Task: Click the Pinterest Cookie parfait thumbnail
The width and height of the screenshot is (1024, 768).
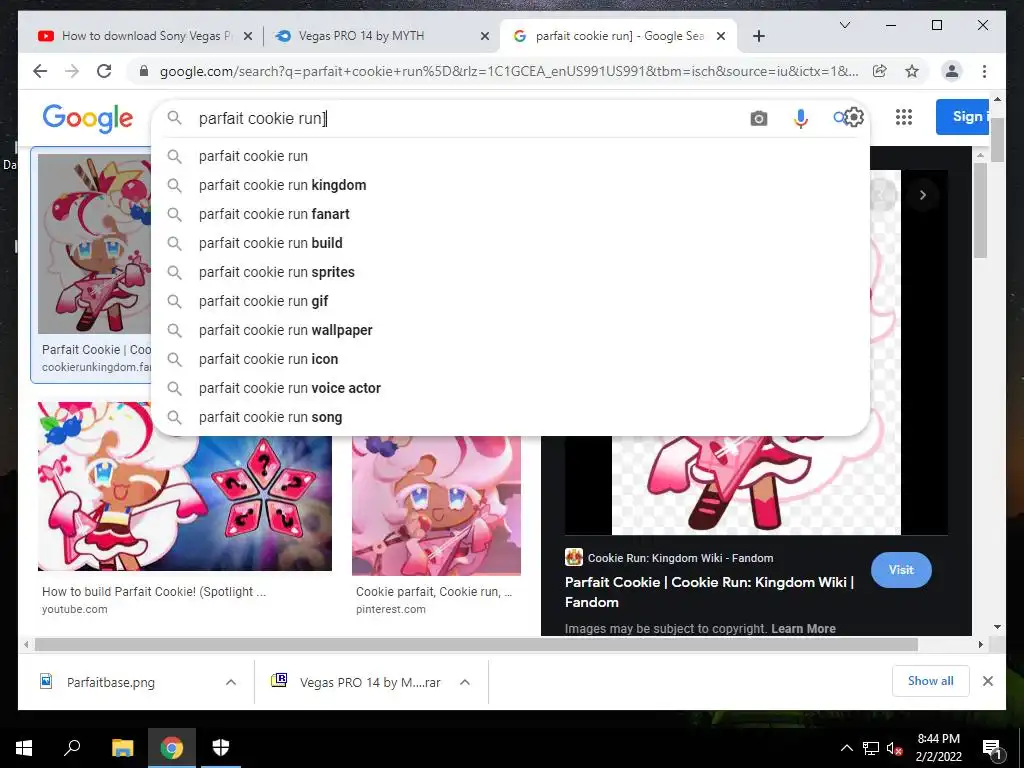Action: tap(436, 505)
